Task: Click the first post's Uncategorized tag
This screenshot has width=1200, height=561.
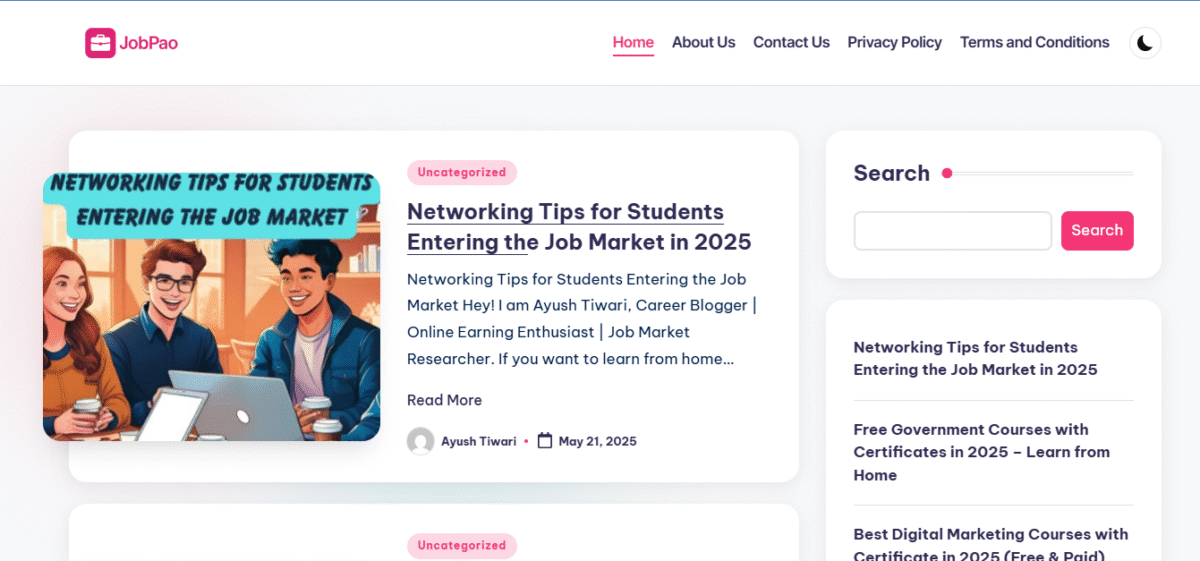Action: (462, 172)
